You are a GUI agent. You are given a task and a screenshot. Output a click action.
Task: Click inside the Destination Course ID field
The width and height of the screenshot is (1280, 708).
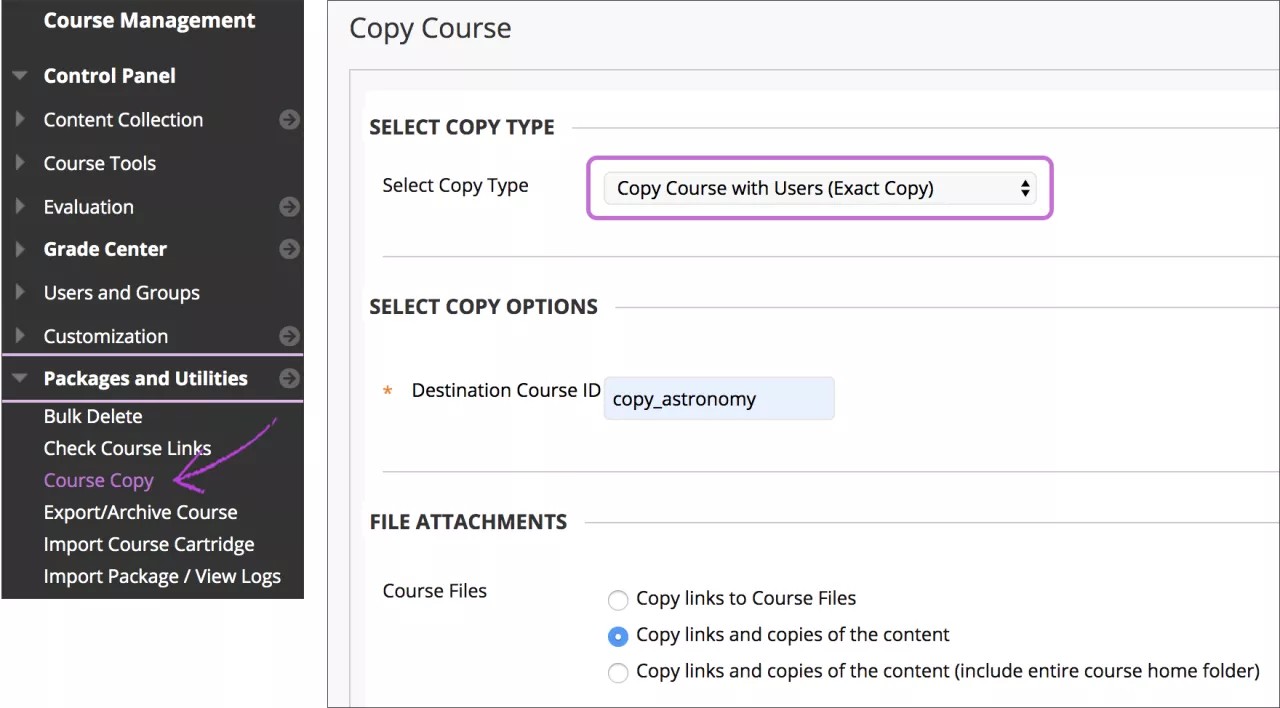click(x=718, y=398)
